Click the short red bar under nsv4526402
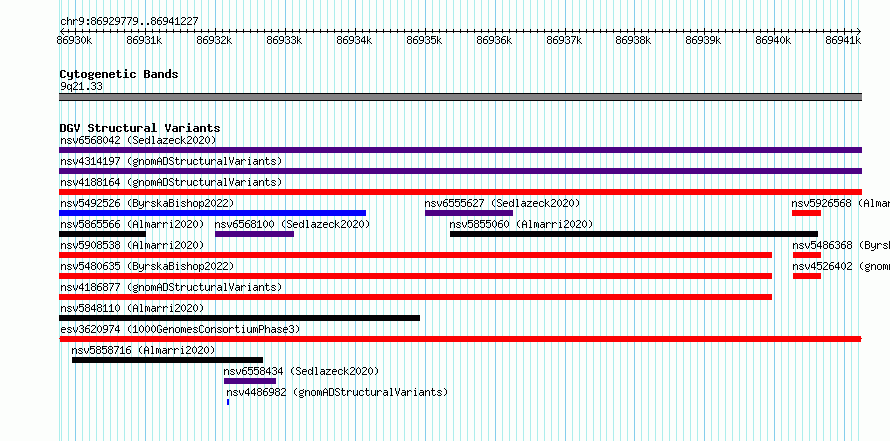This screenshot has width=890, height=441. (x=807, y=276)
